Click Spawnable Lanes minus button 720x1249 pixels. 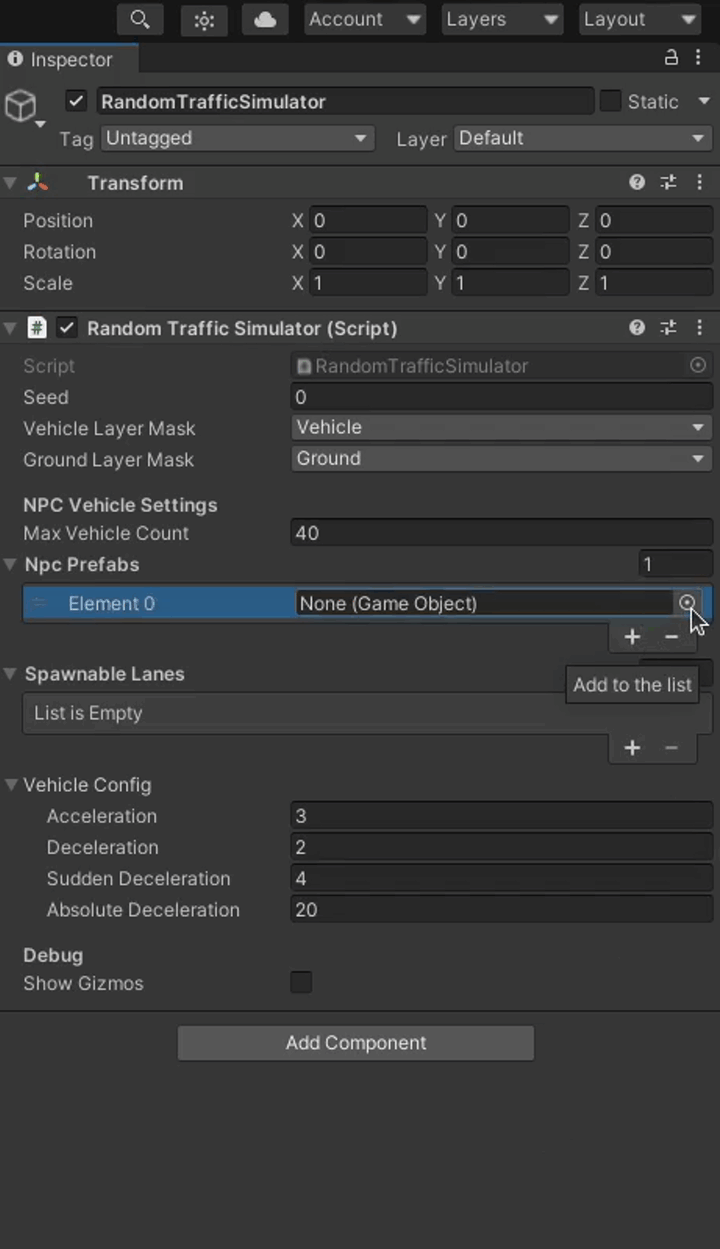(x=672, y=747)
